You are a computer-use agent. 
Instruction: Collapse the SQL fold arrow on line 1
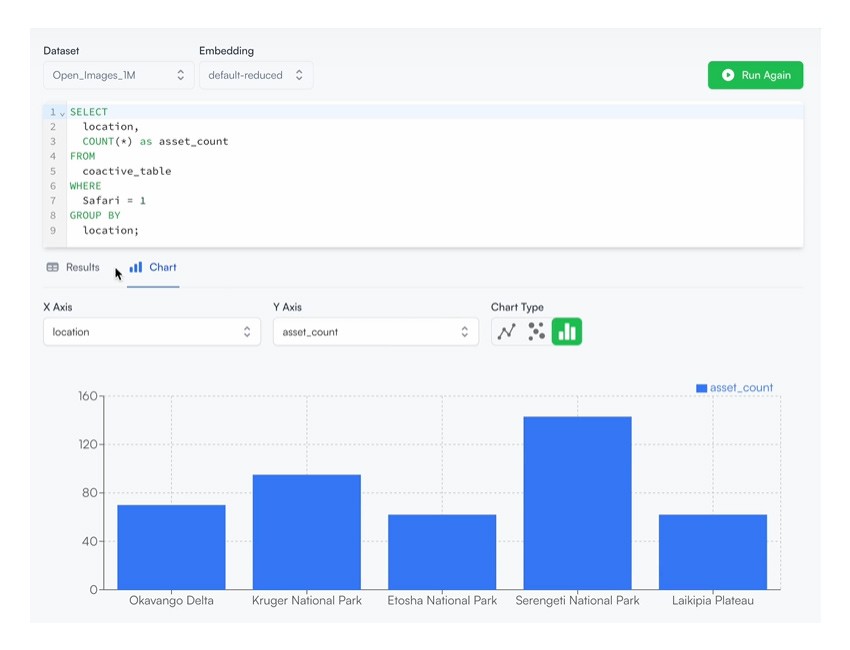click(62, 113)
